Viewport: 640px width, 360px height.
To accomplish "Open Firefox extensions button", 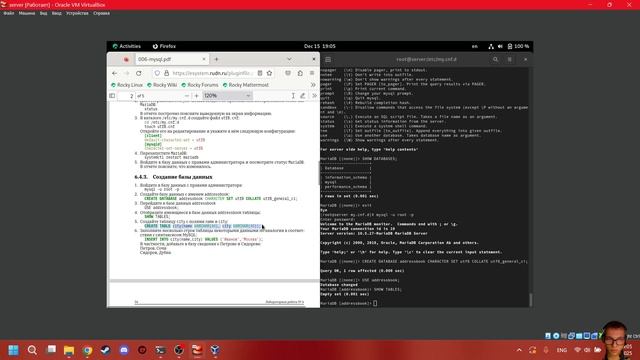I will (300, 73).
